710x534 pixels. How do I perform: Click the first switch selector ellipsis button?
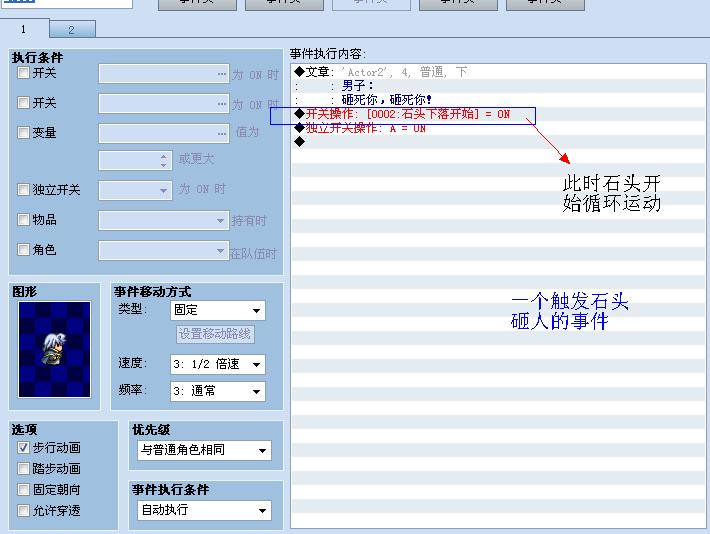(221, 74)
